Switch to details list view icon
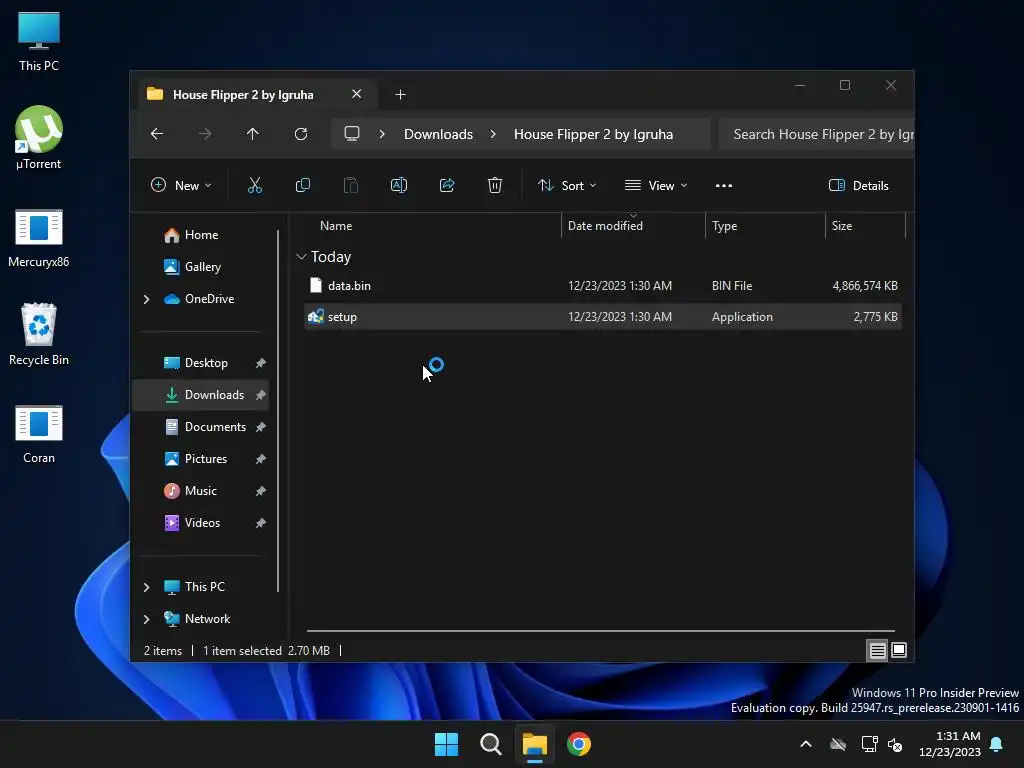Viewport: 1024px width, 768px height. (x=877, y=650)
